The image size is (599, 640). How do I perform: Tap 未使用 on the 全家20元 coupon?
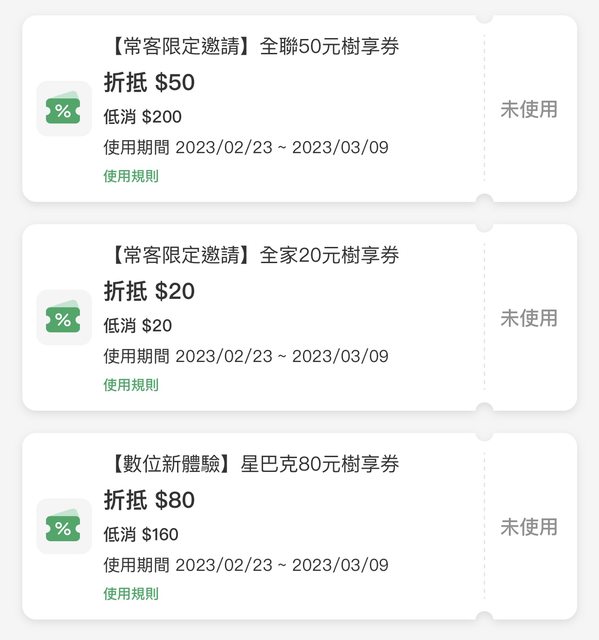(529, 318)
